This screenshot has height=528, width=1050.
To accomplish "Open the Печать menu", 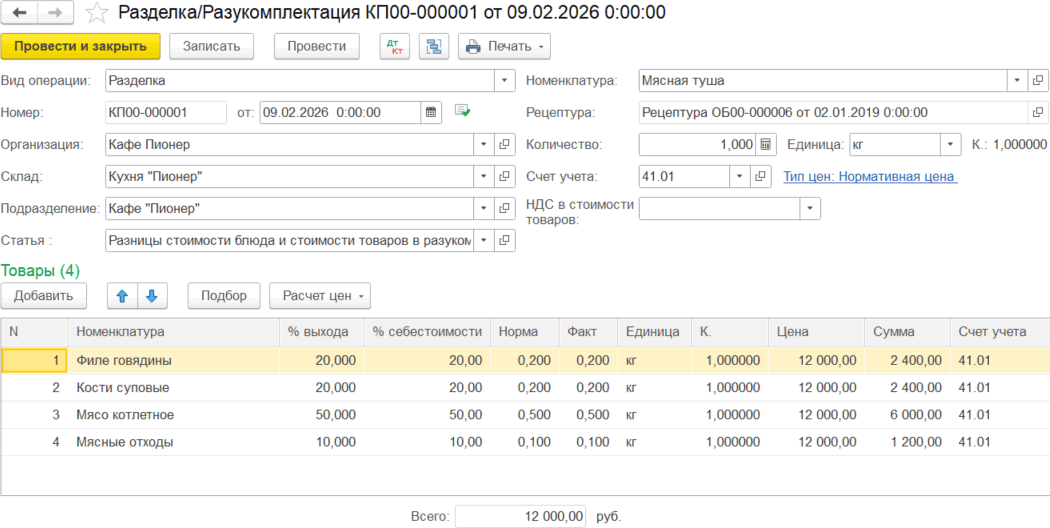I will tap(504, 46).
